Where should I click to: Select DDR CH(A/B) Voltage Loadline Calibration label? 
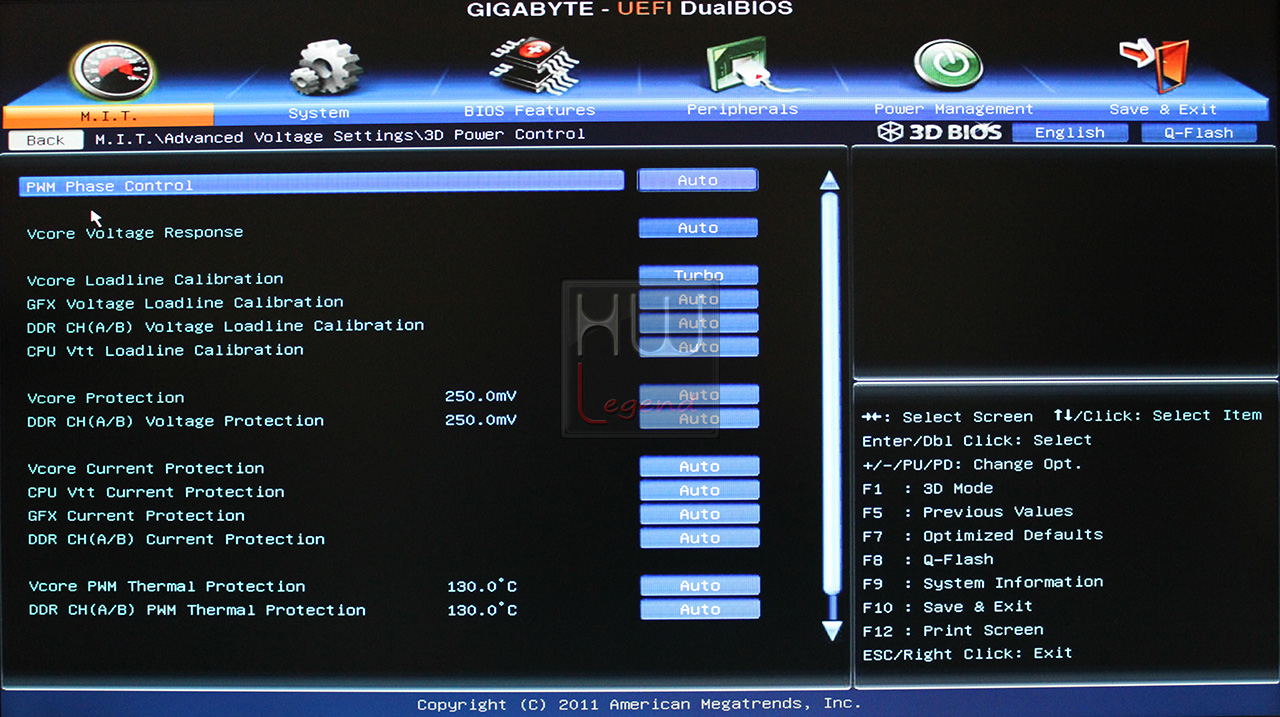coord(225,326)
